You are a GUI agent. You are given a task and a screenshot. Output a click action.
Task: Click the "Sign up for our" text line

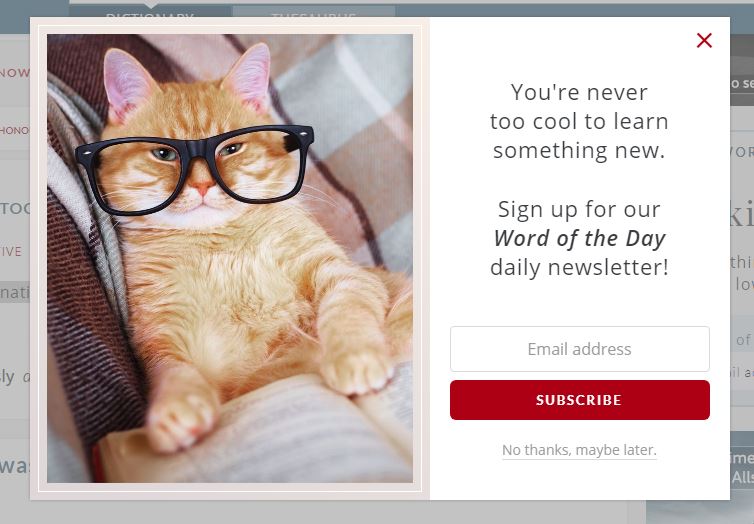579,210
